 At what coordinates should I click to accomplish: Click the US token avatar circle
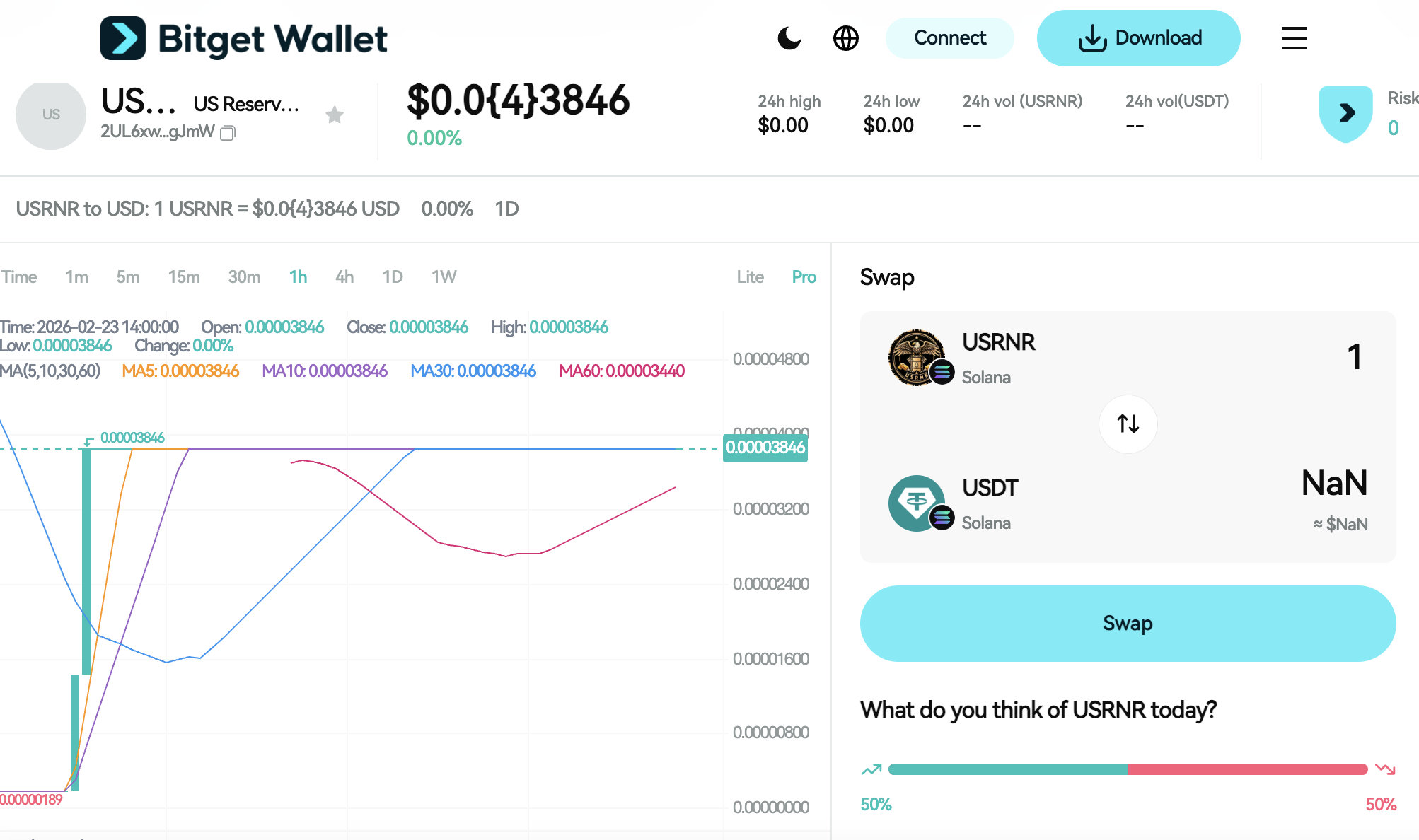click(51, 115)
